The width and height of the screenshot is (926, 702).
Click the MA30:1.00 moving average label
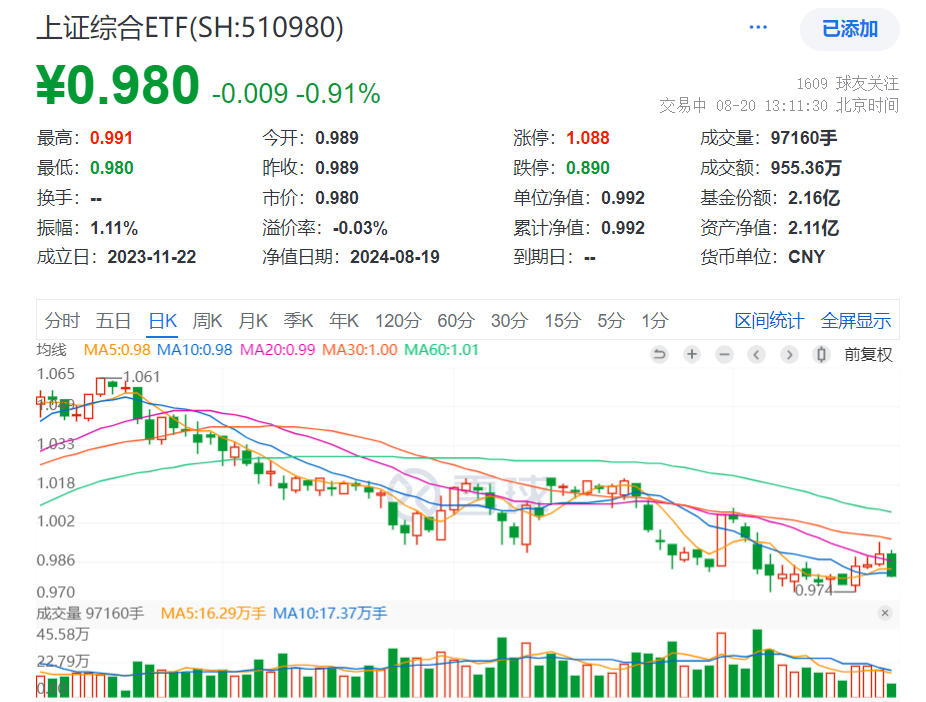(x=360, y=350)
